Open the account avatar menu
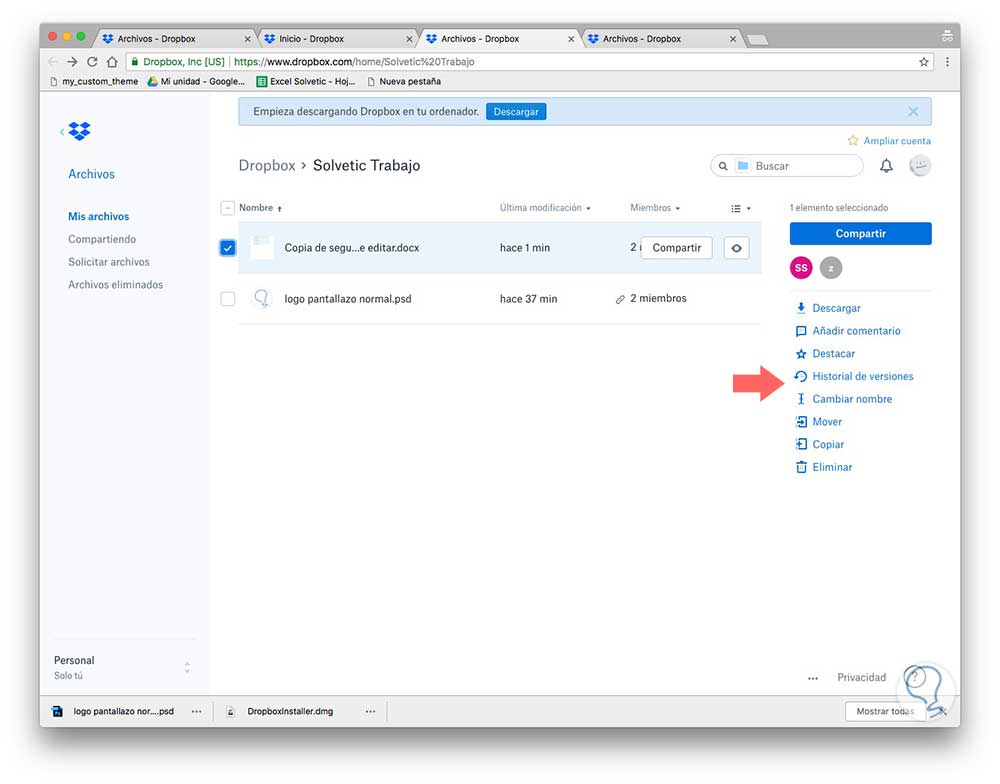 point(919,166)
